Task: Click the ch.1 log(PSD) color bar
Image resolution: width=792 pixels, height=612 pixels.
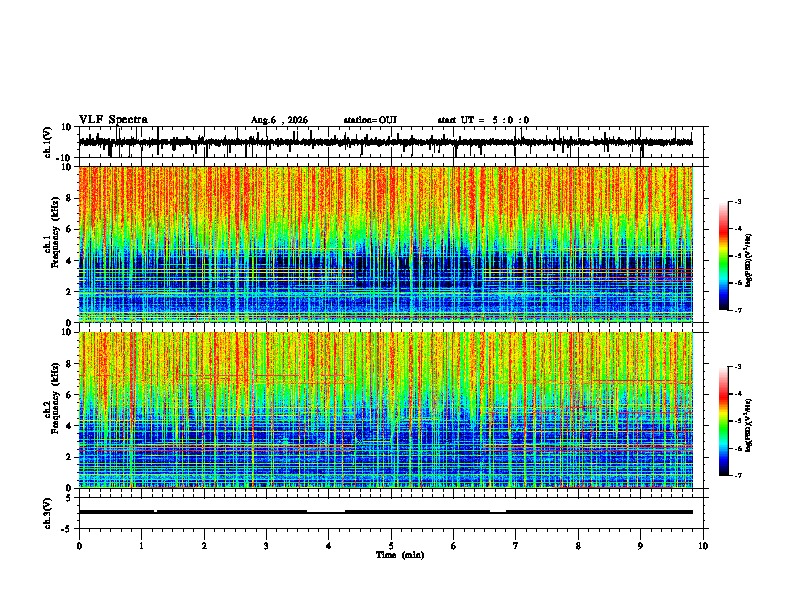Action: tap(724, 256)
